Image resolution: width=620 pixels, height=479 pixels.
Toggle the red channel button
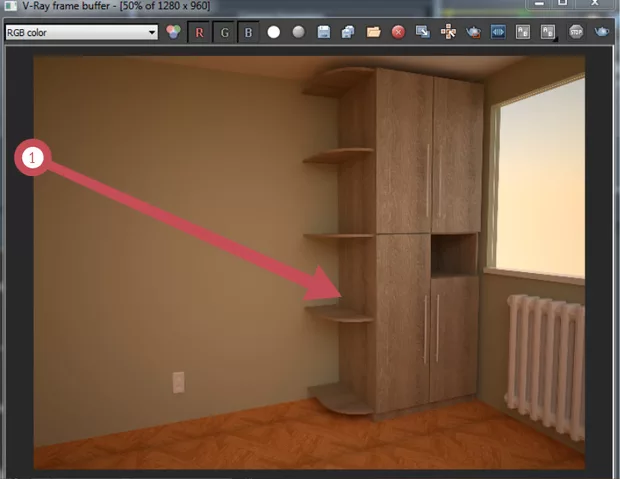click(199, 32)
